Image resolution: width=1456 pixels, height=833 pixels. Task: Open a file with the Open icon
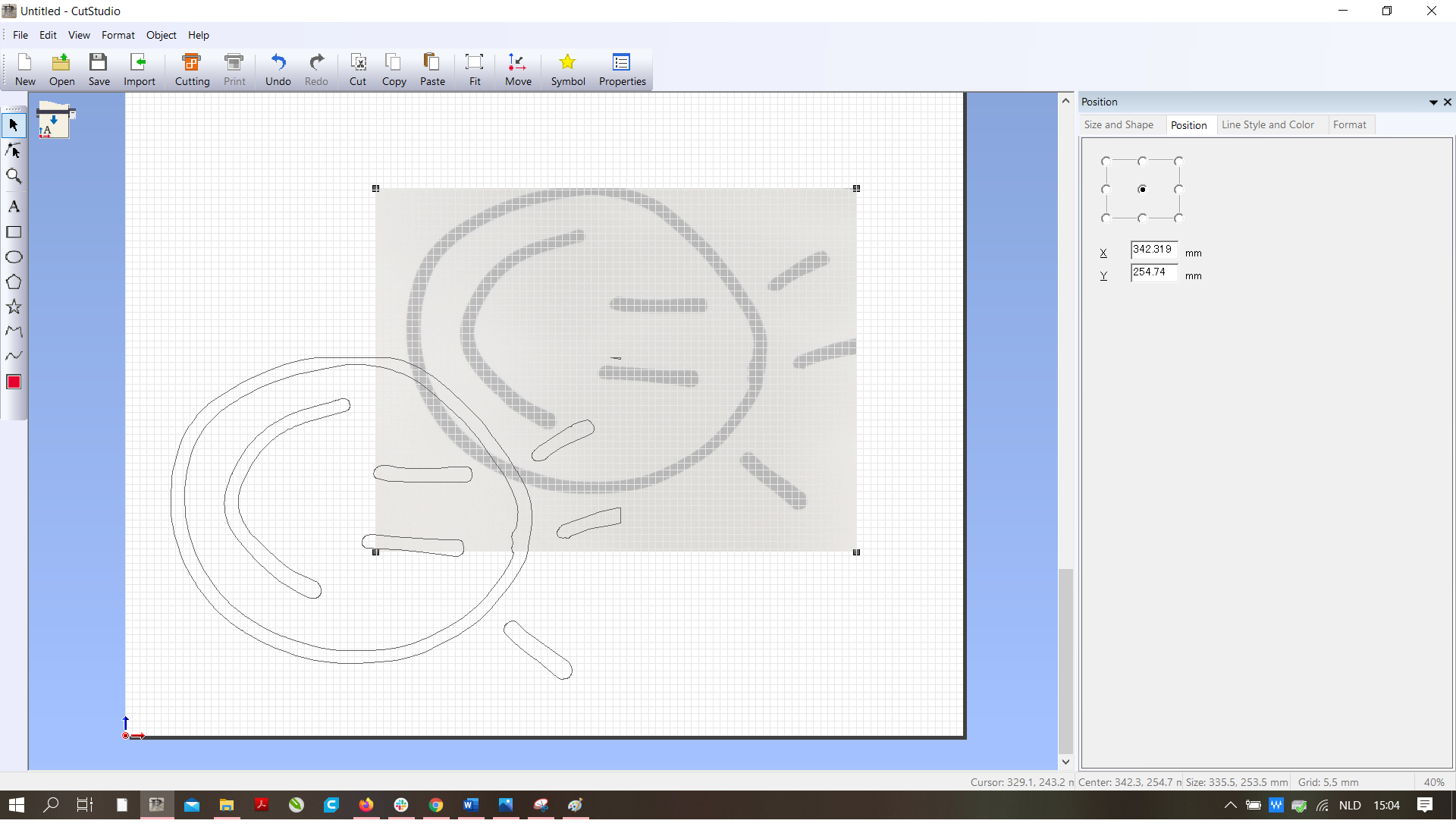61,70
